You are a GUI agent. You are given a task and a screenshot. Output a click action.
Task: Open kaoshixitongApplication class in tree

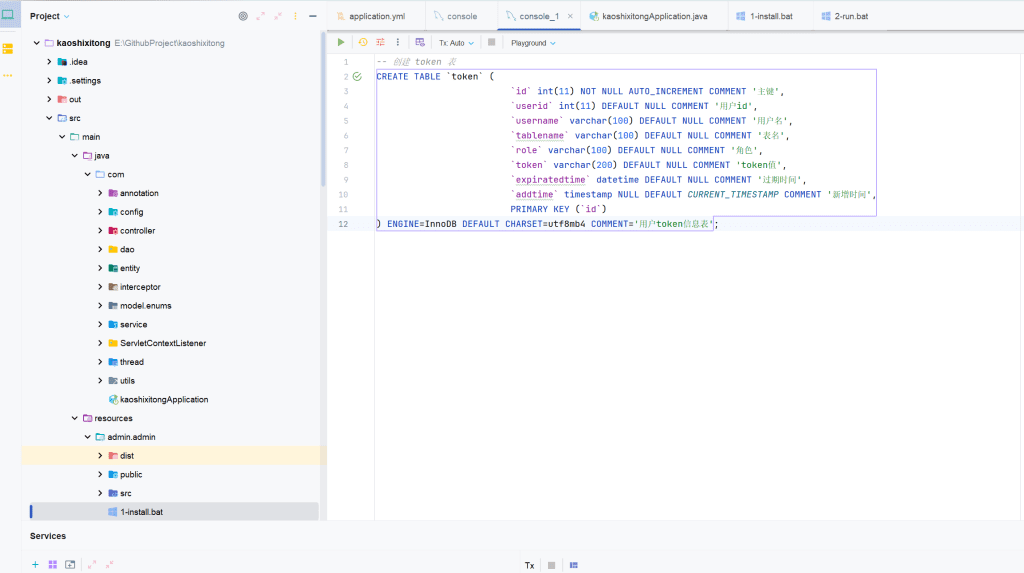[x=164, y=400]
